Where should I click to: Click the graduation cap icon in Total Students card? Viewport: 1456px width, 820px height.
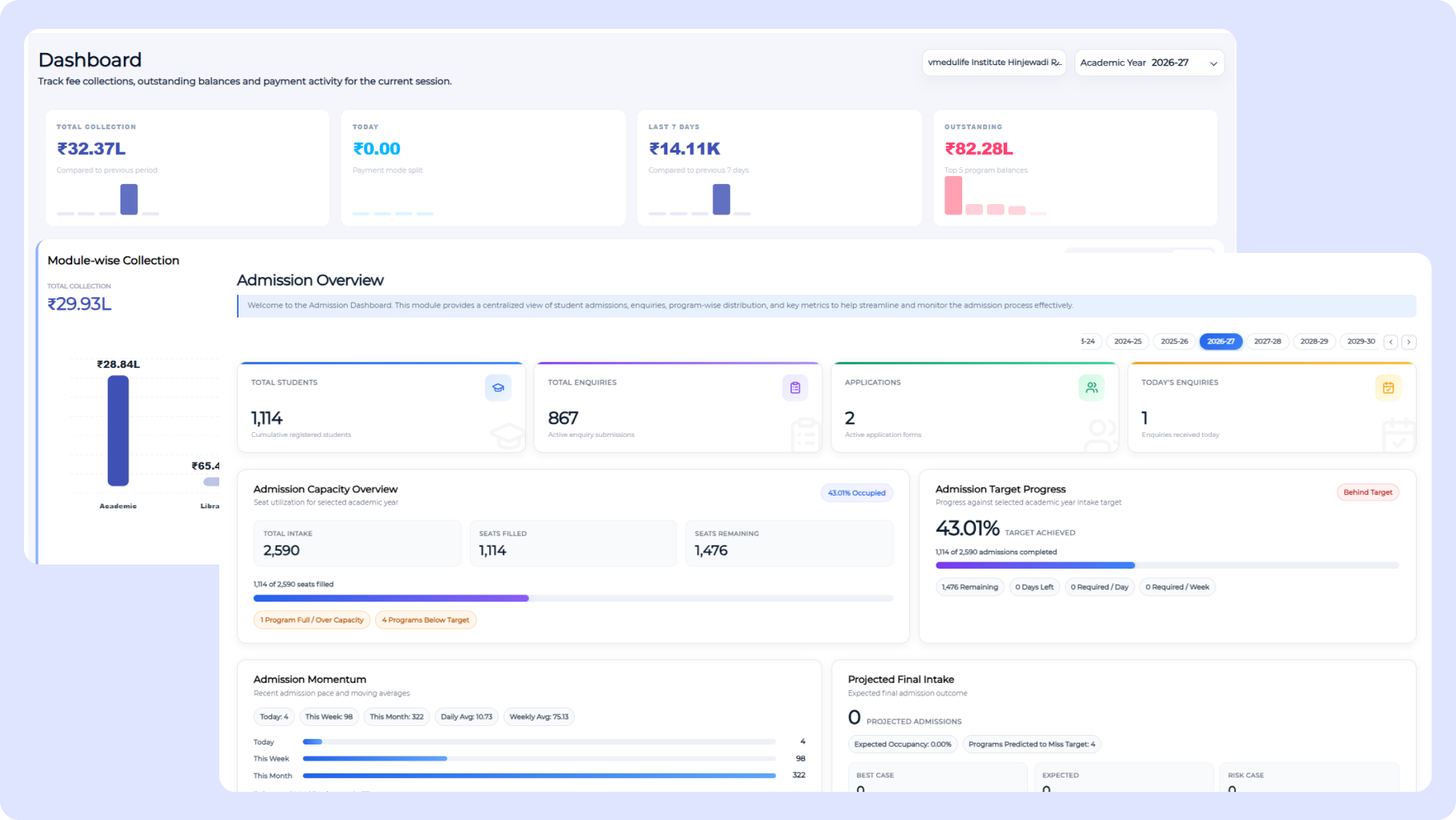pos(498,388)
